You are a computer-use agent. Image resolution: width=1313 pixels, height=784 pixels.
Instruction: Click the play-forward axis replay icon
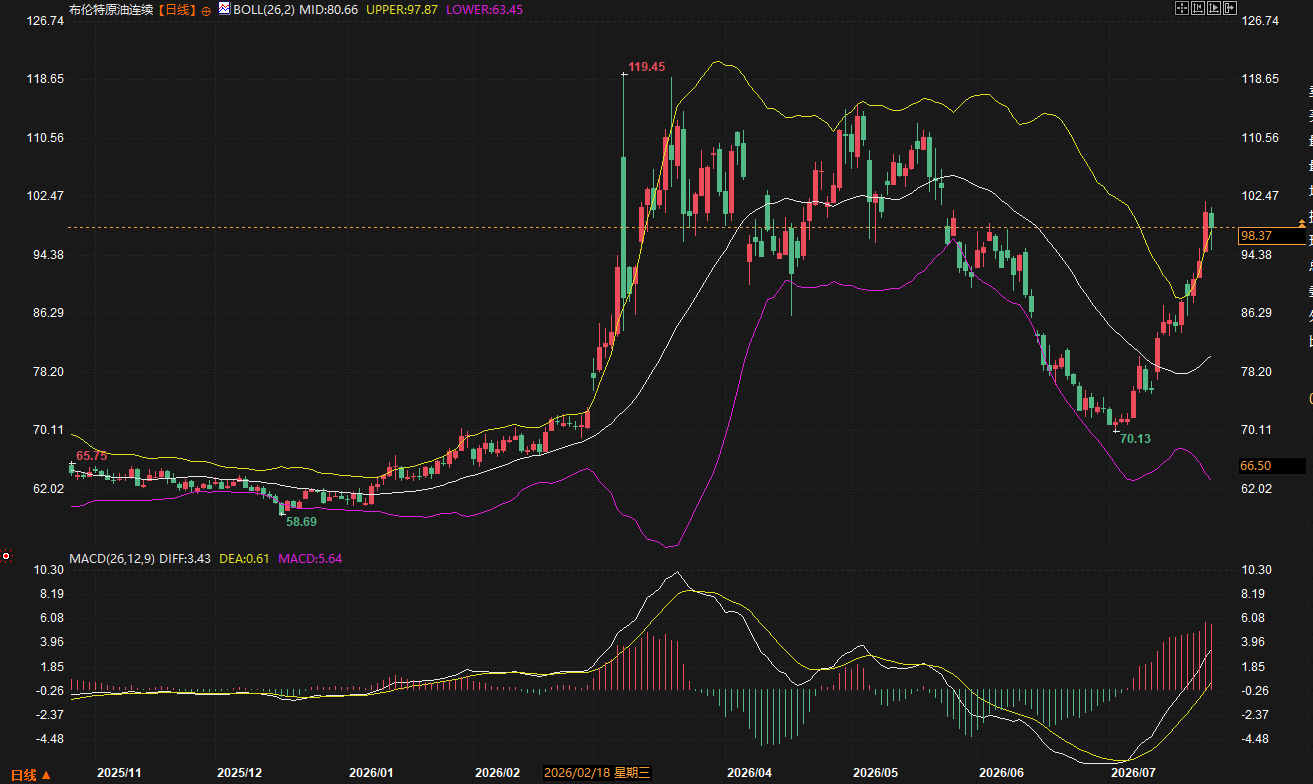pos(1214,8)
